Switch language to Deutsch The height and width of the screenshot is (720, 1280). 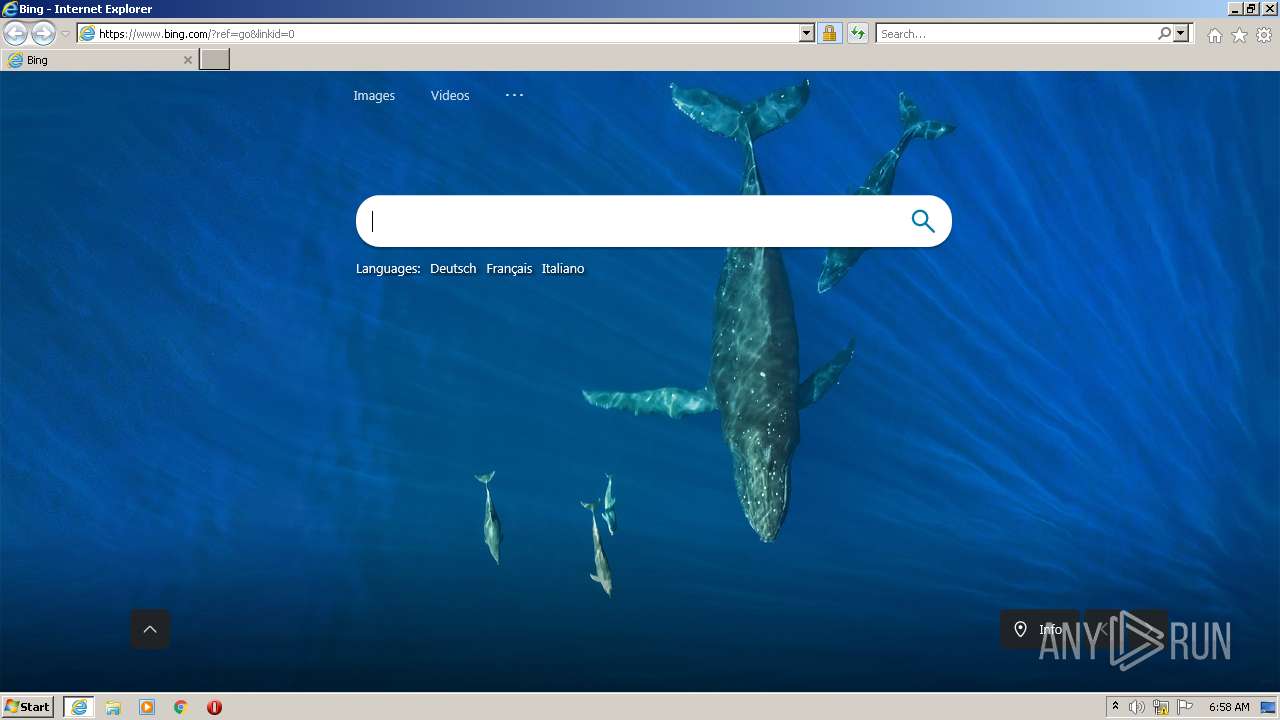pos(453,269)
